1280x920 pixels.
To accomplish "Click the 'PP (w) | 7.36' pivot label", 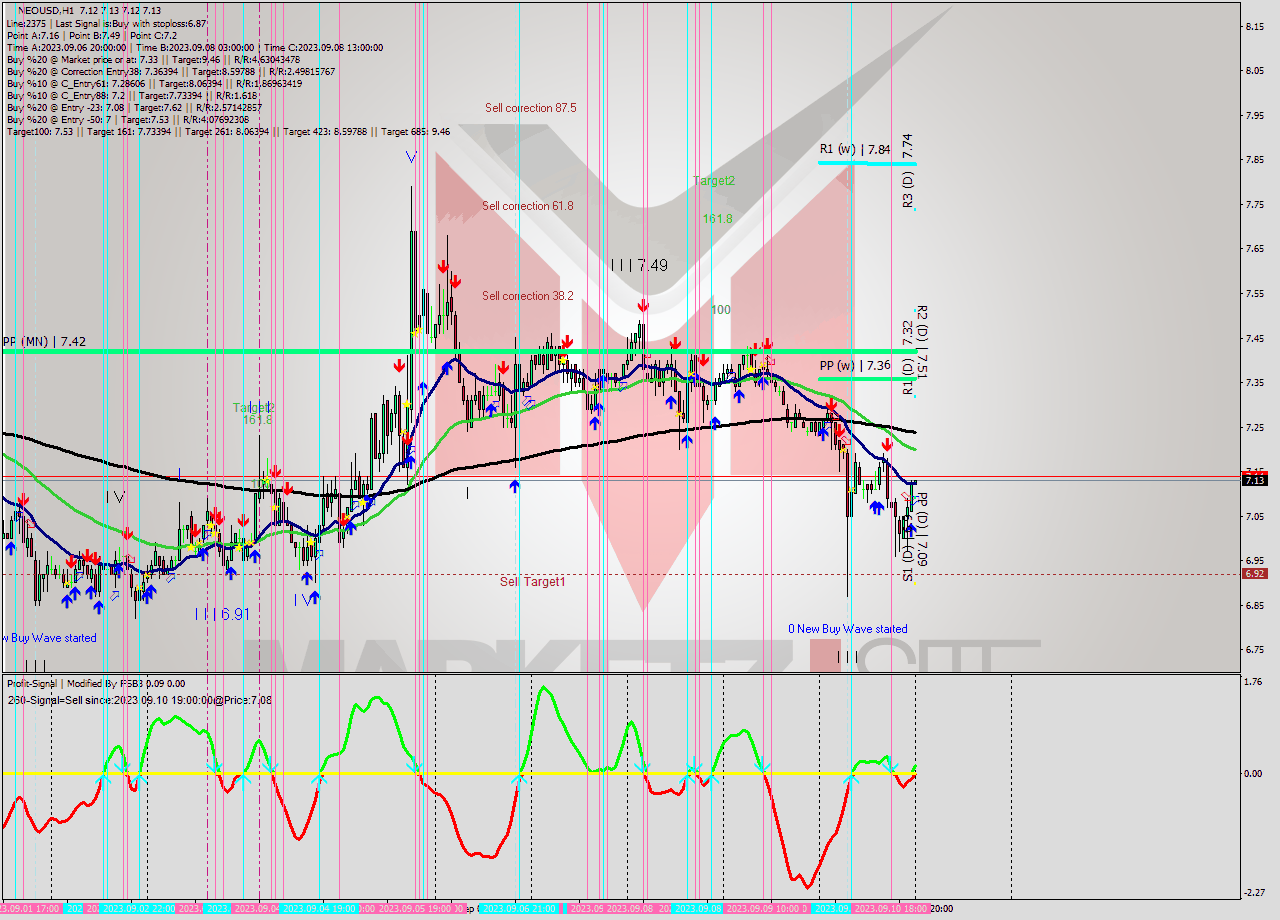I will pos(854,366).
